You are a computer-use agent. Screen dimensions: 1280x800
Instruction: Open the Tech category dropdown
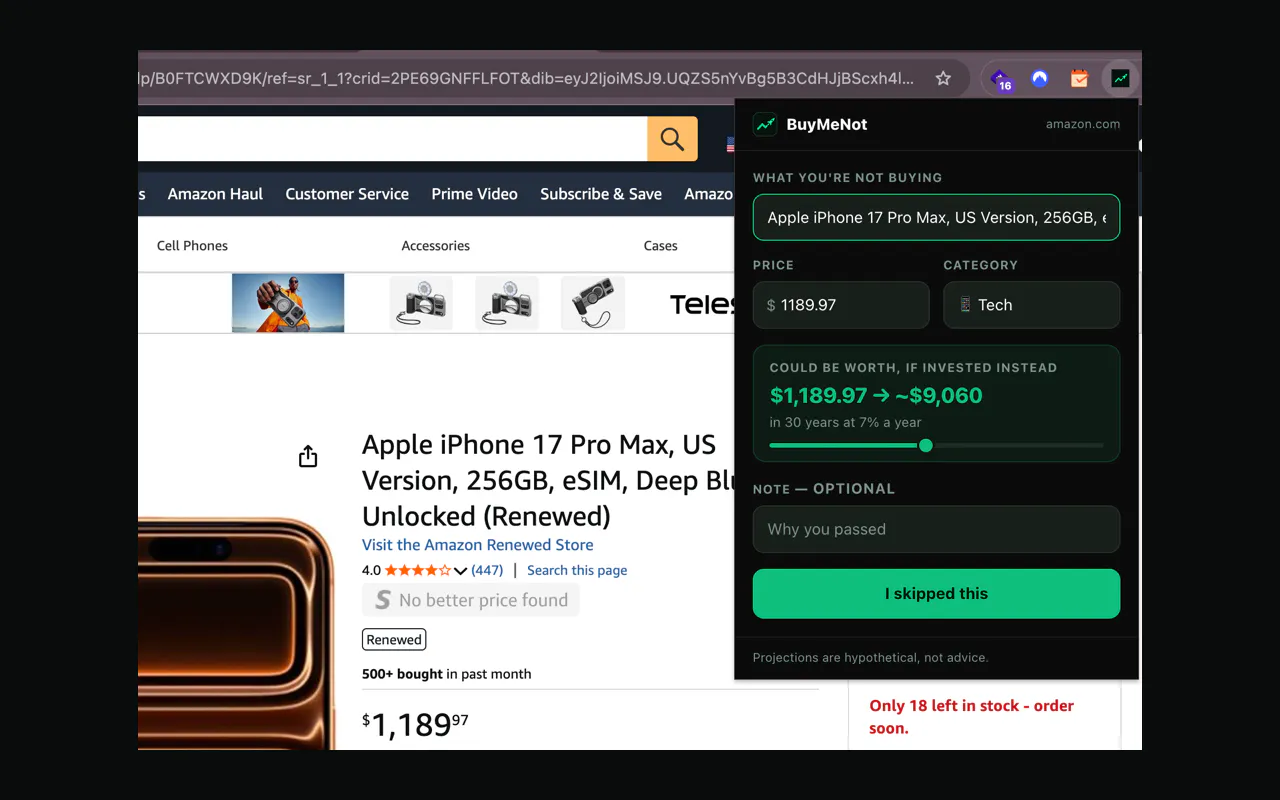[1031, 305]
